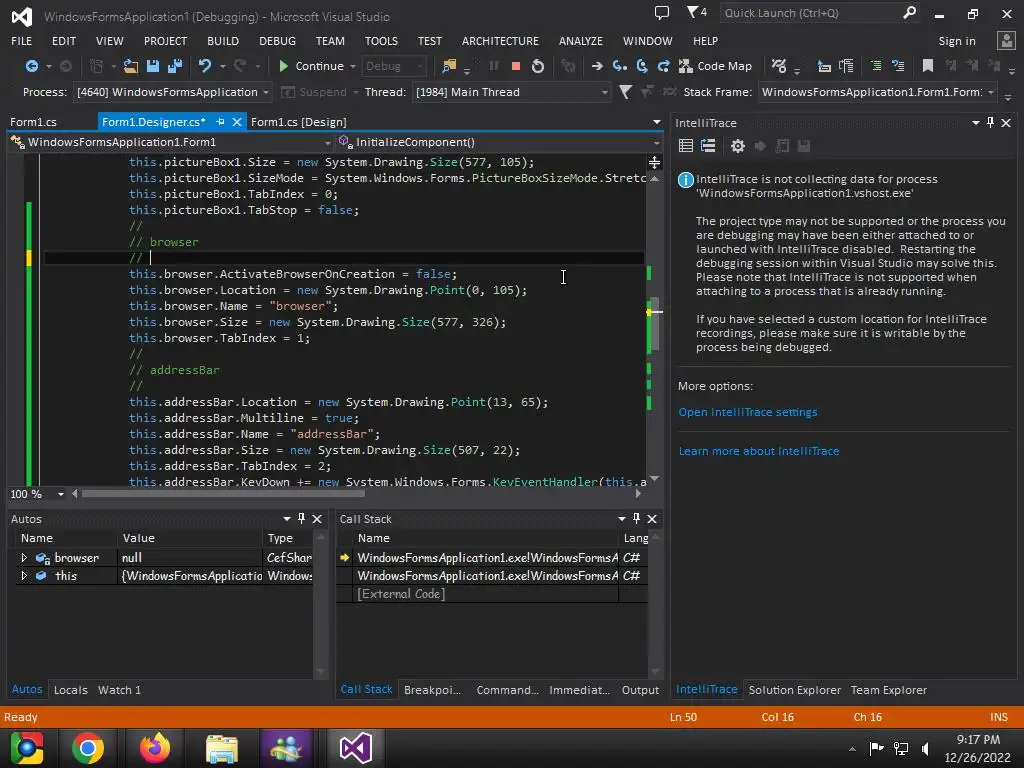Open the Solution Explorer tab
1024x768 pixels.
pyautogui.click(x=795, y=690)
